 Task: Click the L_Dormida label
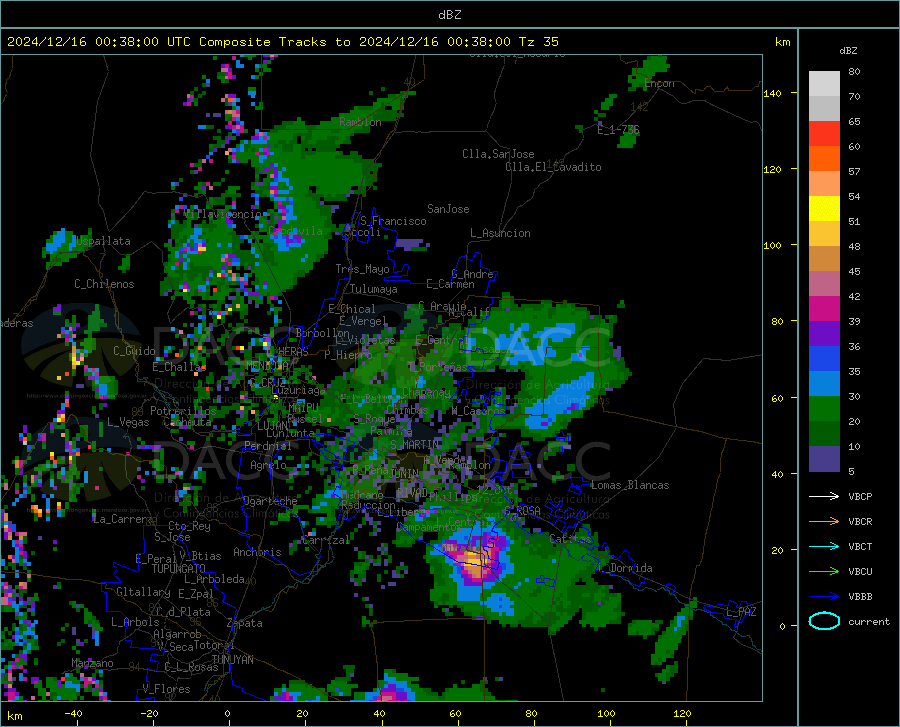click(x=624, y=568)
